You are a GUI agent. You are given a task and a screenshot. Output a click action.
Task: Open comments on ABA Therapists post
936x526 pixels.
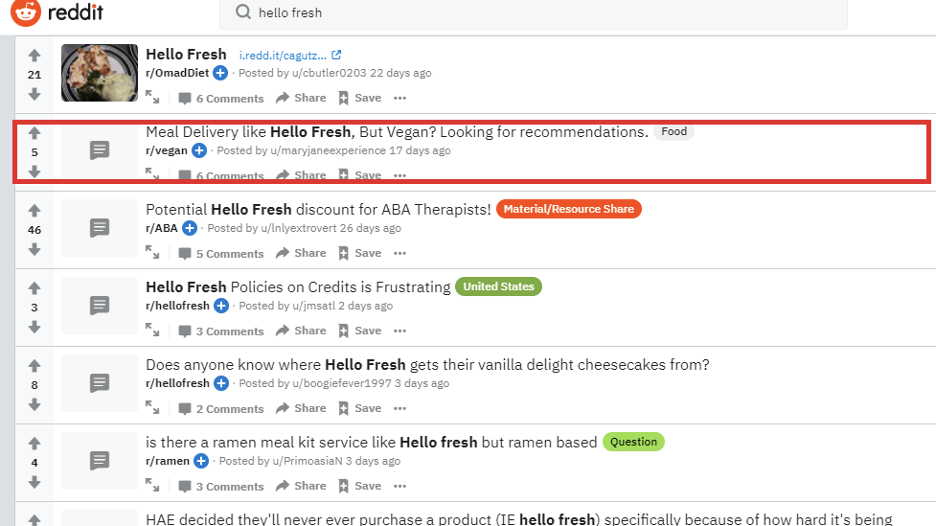(x=221, y=253)
